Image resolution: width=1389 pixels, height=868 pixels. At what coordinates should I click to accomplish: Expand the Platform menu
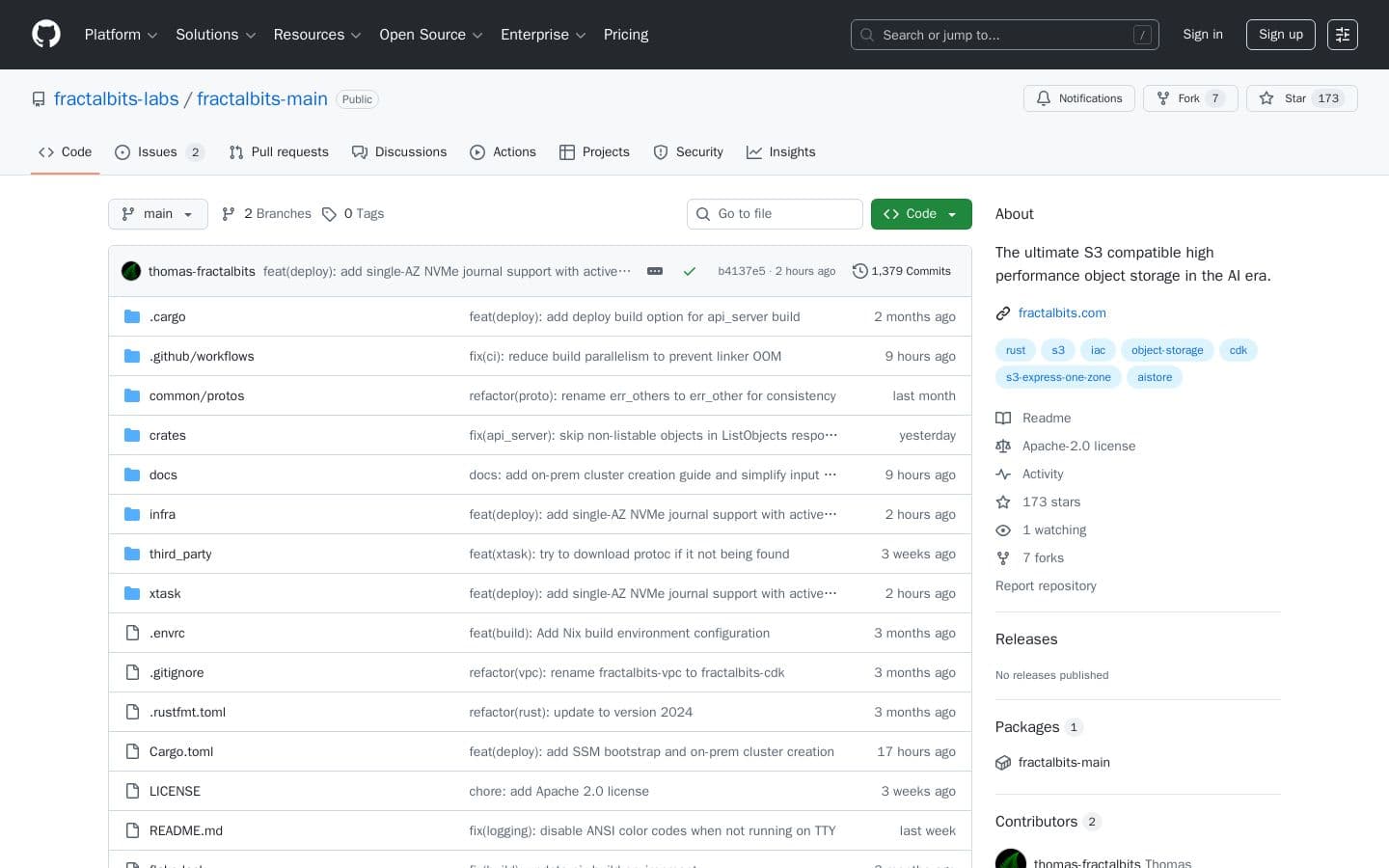(x=121, y=35)
